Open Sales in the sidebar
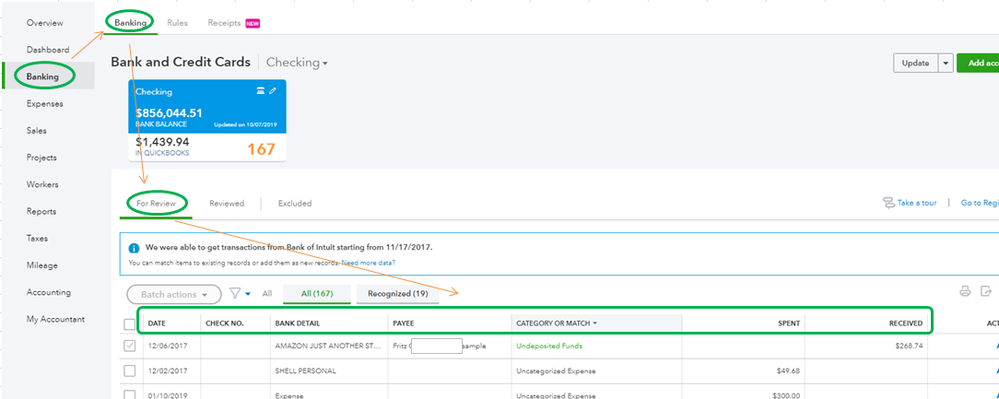The height and width of the screenshot is (399, 999). [36, 130]
